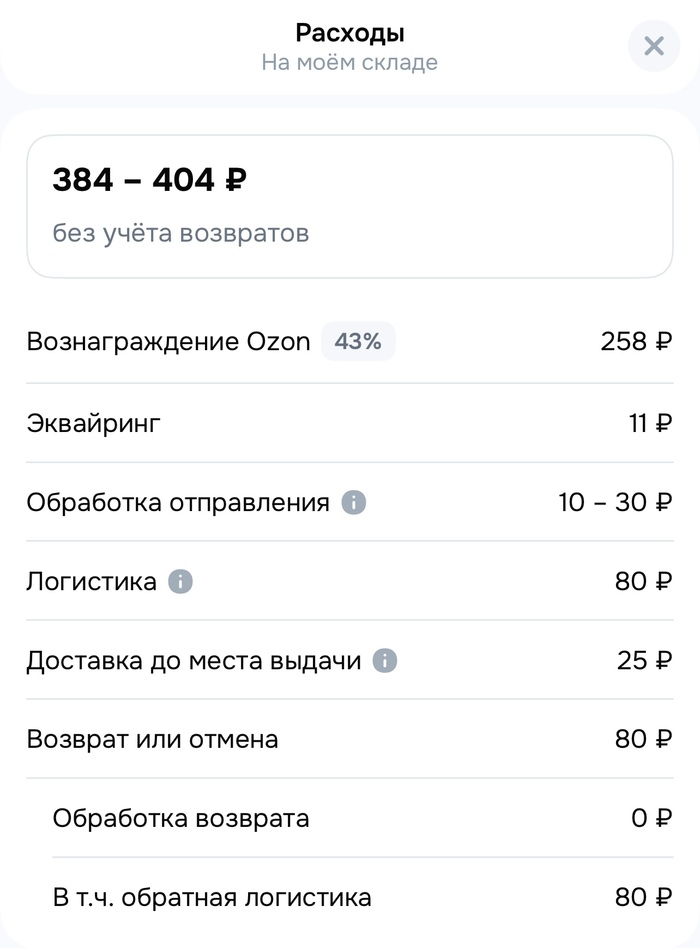Close the Расходы panel with the X button
The height and width of the screenshot is (948, 700).
click(x=654, y=46)
